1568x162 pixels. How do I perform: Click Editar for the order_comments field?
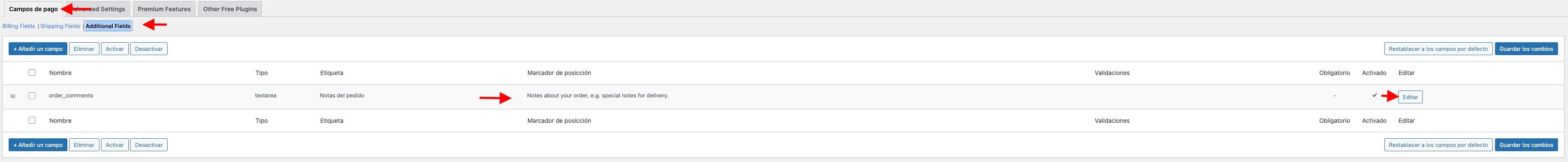(1410, 97)
